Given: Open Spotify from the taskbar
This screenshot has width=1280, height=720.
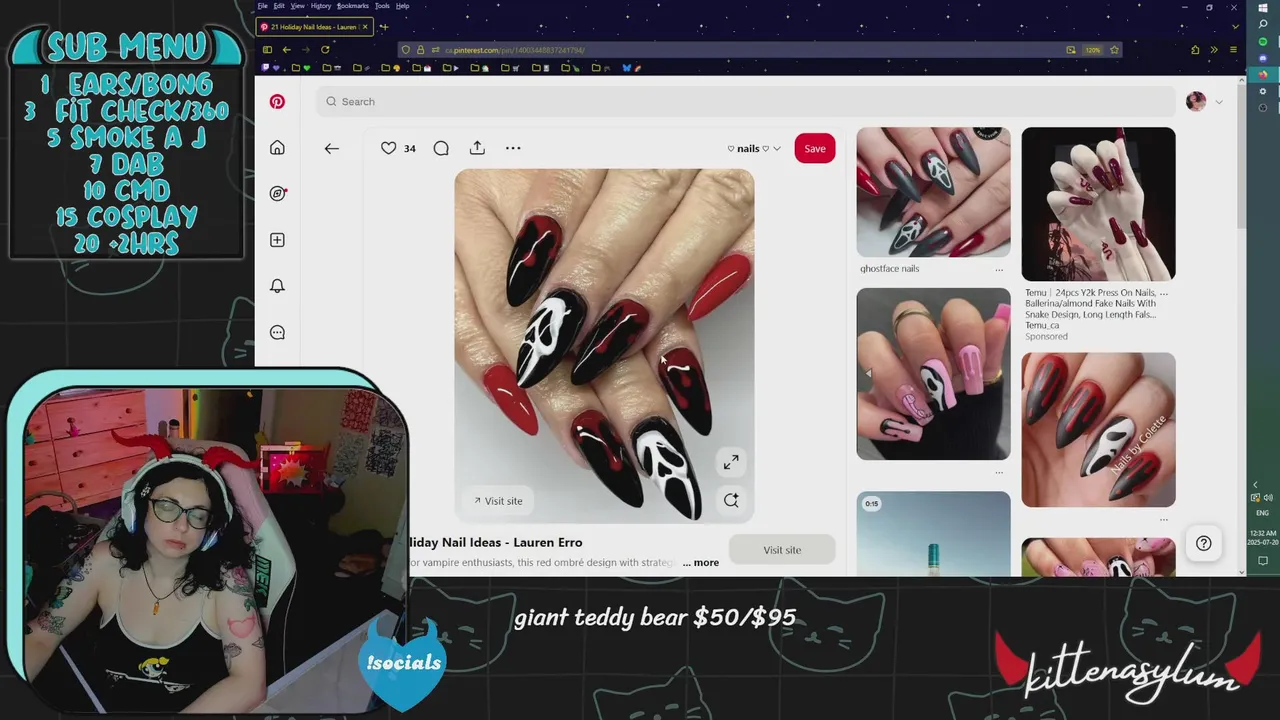Looking at the screenshot, I should (1263, 42).
